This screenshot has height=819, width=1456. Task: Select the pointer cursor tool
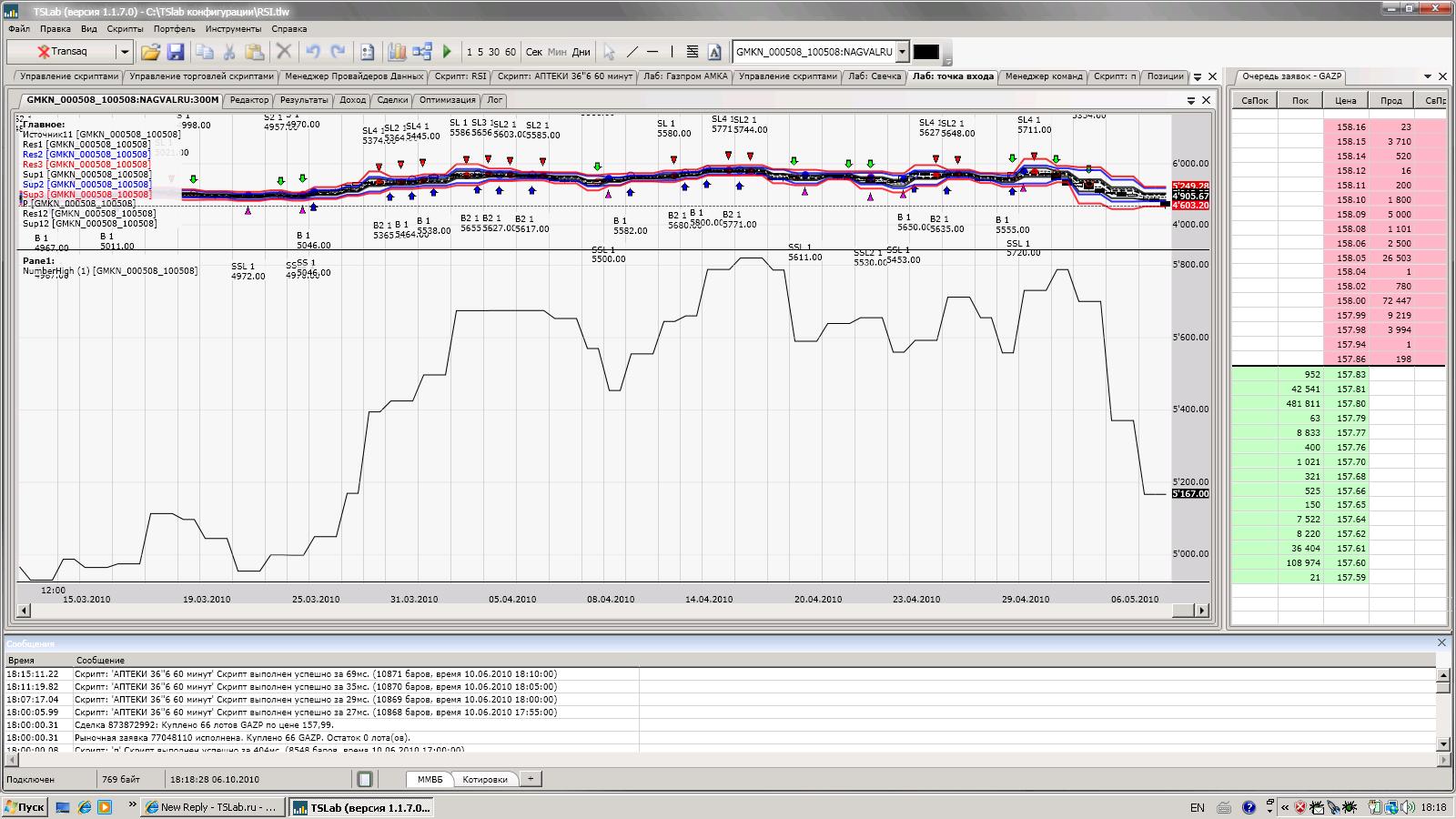coord(609,52)
